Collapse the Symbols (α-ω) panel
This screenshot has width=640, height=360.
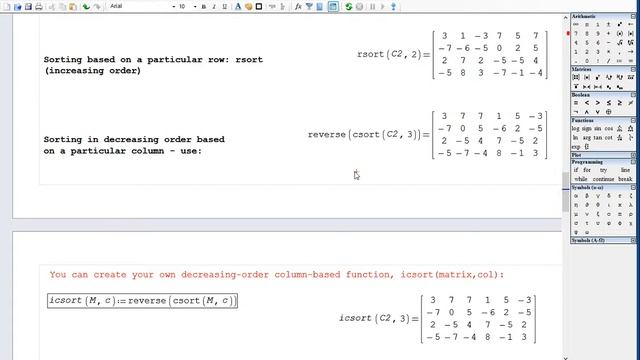[x=633, y=187]
